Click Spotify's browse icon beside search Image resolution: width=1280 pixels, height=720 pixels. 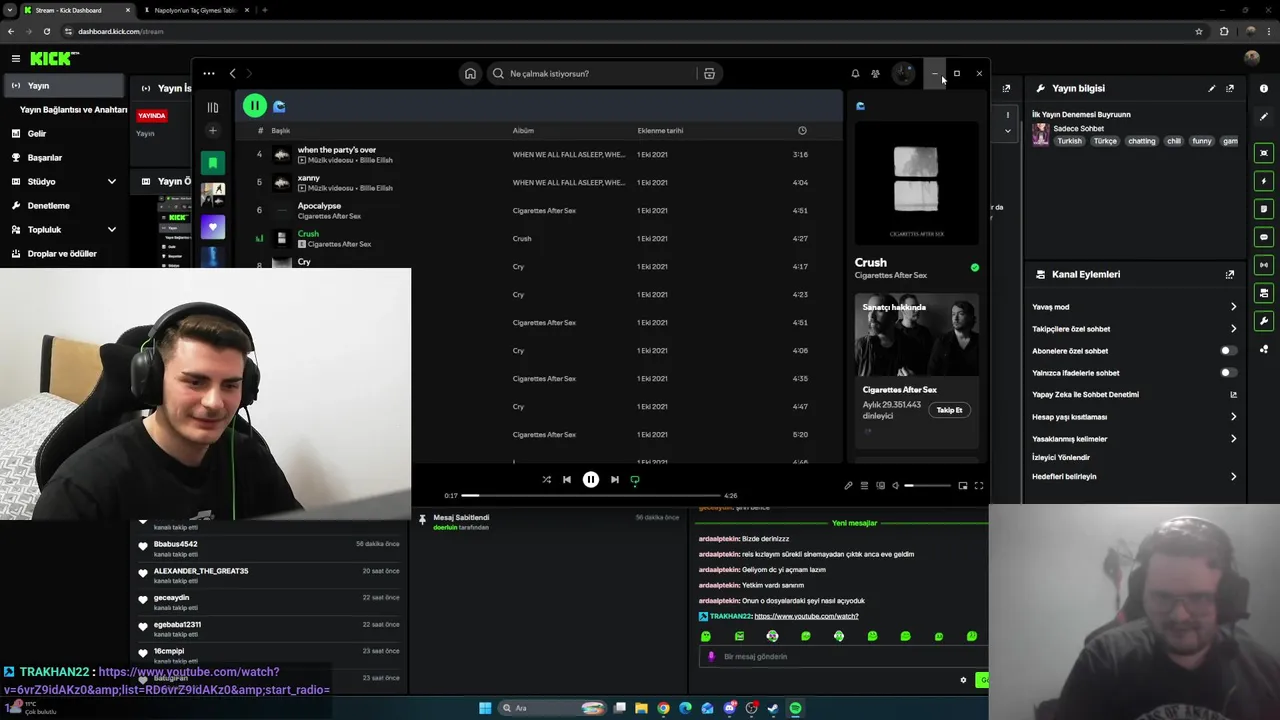(x=709, y=74)
